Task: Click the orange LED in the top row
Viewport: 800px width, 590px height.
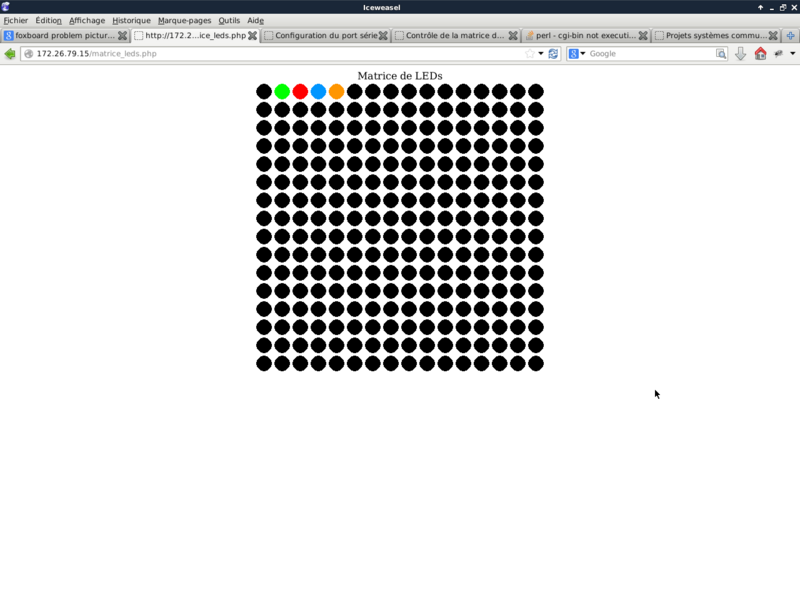Action: (336, 92)
